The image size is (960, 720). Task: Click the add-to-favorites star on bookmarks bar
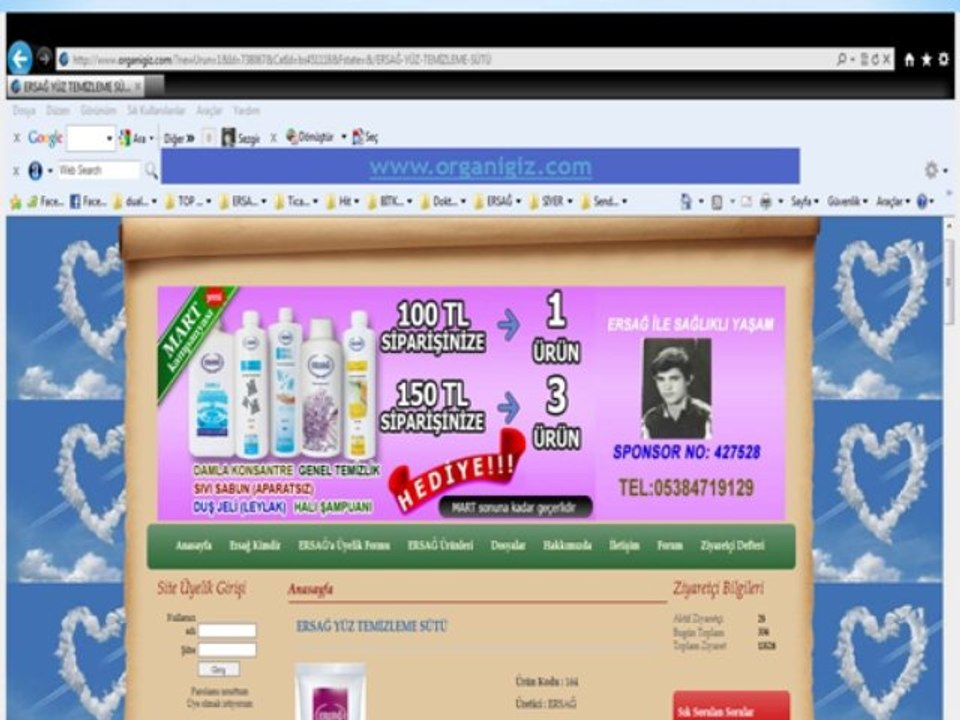pyautogui.click(x=16, y=202)
